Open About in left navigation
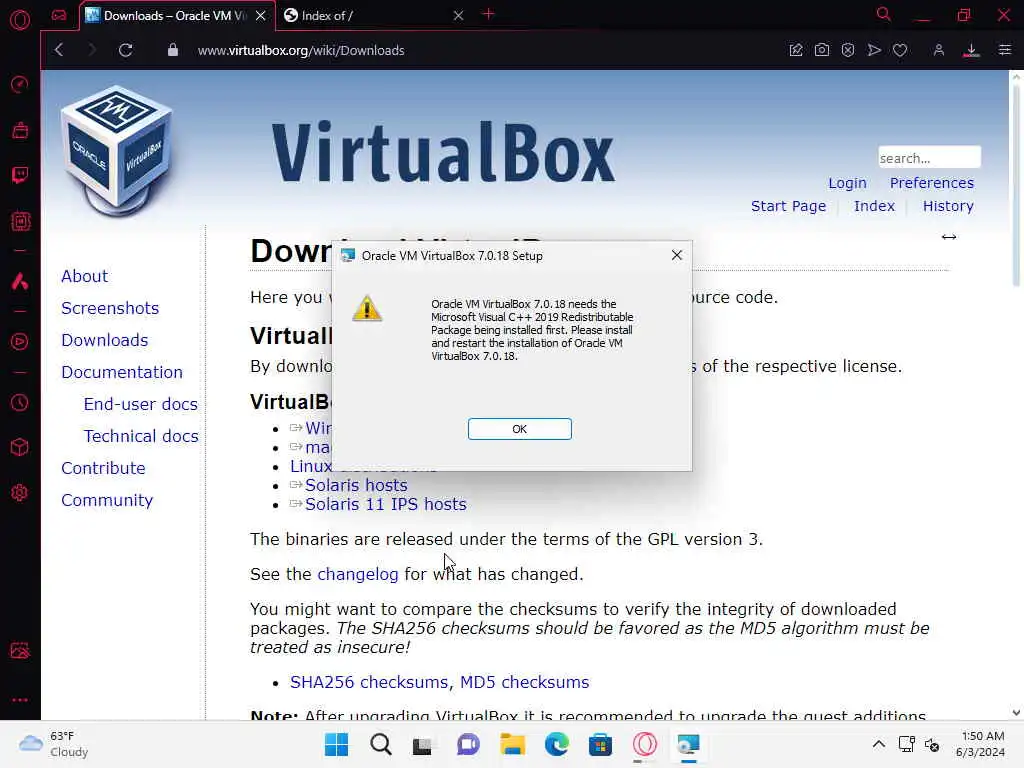This screenshot has height=768, width=1024. pos(84,276)
